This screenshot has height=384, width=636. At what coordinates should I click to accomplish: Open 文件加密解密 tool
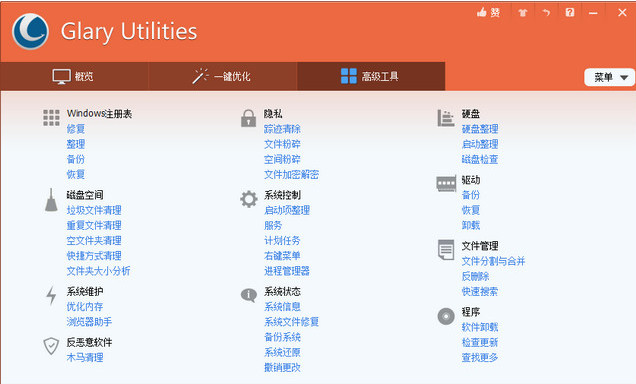coord(292,174)
